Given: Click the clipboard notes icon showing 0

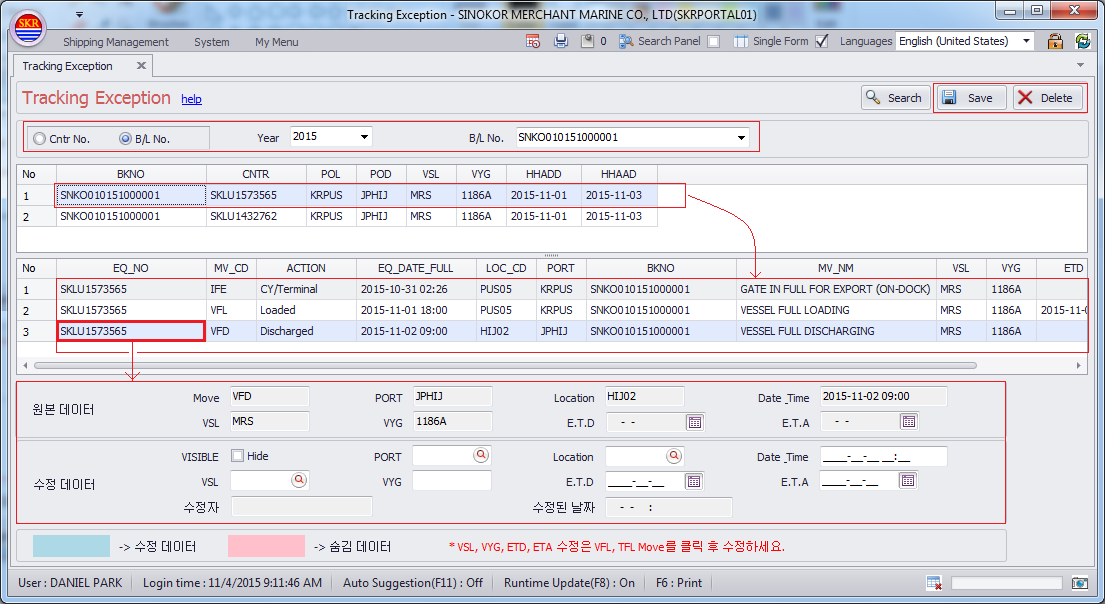Looking at the screenshot, I should pos(588,41).
